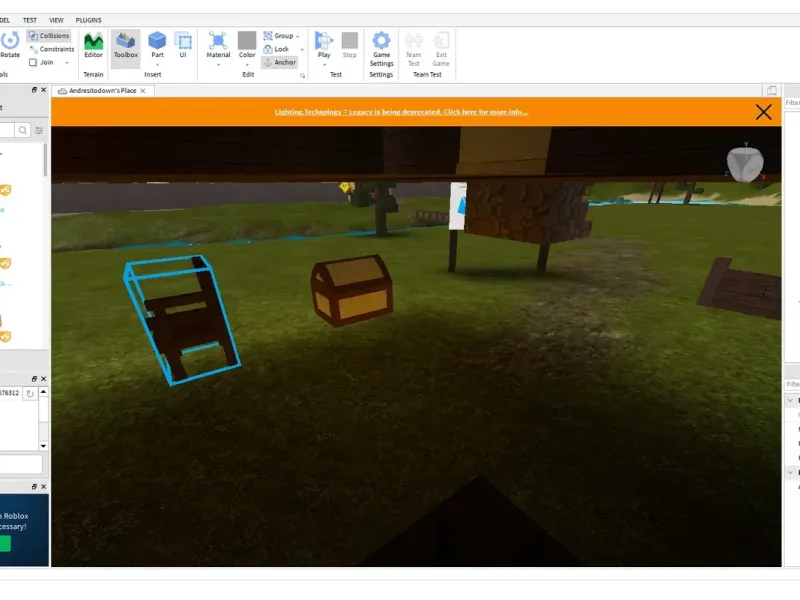The height and width of the screenshot is (600, 800).
Task: Toggle the Collisions option
Action: (49, 36)
